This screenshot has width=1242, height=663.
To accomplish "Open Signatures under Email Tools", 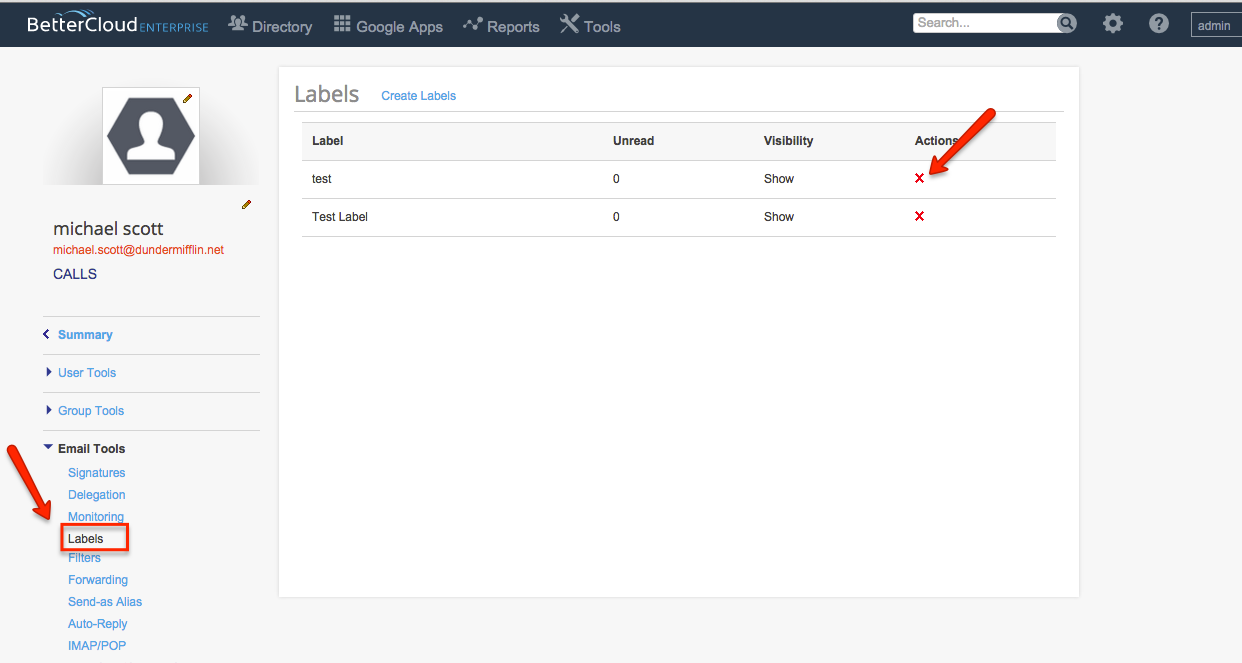I will [x=97, y=473].
